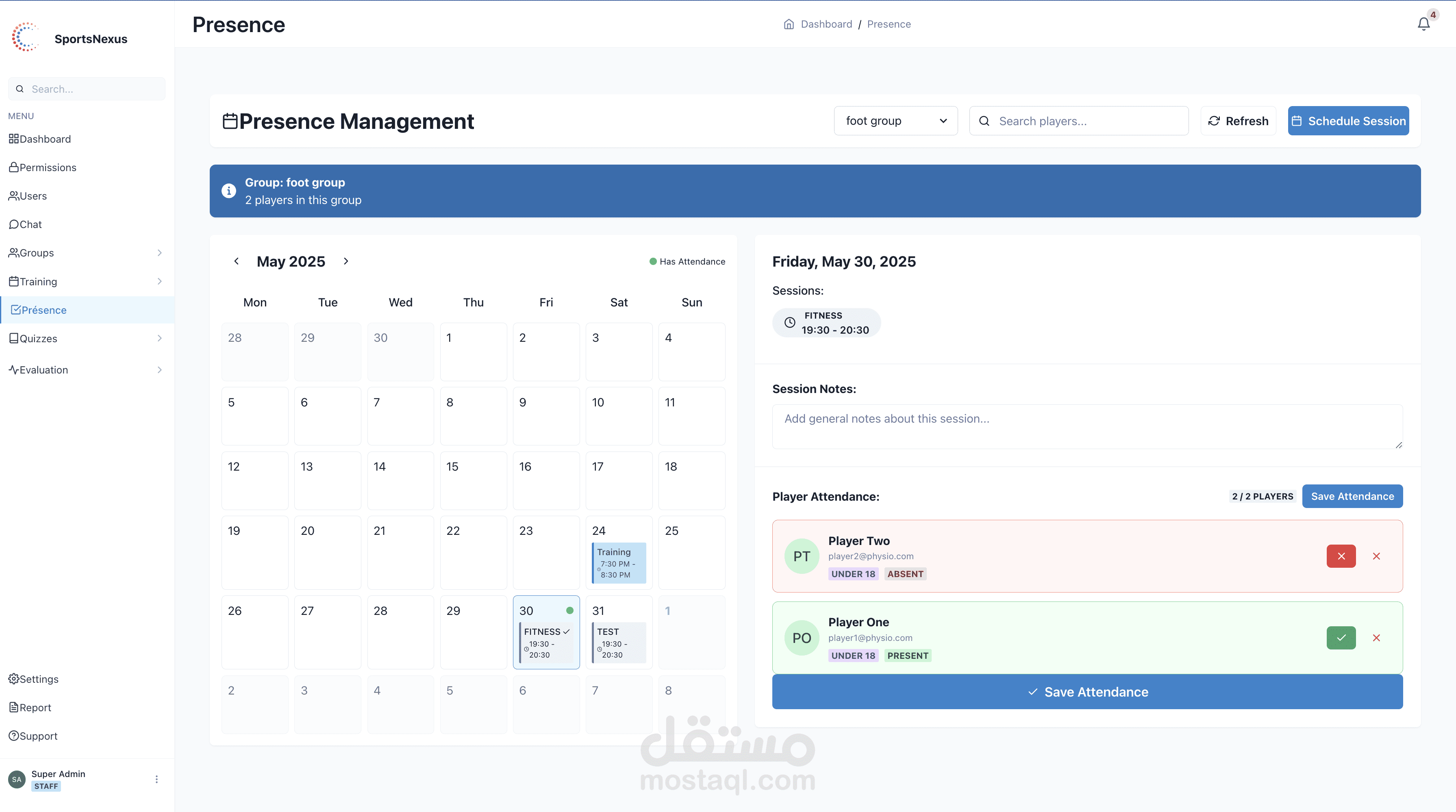Select FITNESS 19:30 - 20:30 session chip

click(x=826, y=323)
